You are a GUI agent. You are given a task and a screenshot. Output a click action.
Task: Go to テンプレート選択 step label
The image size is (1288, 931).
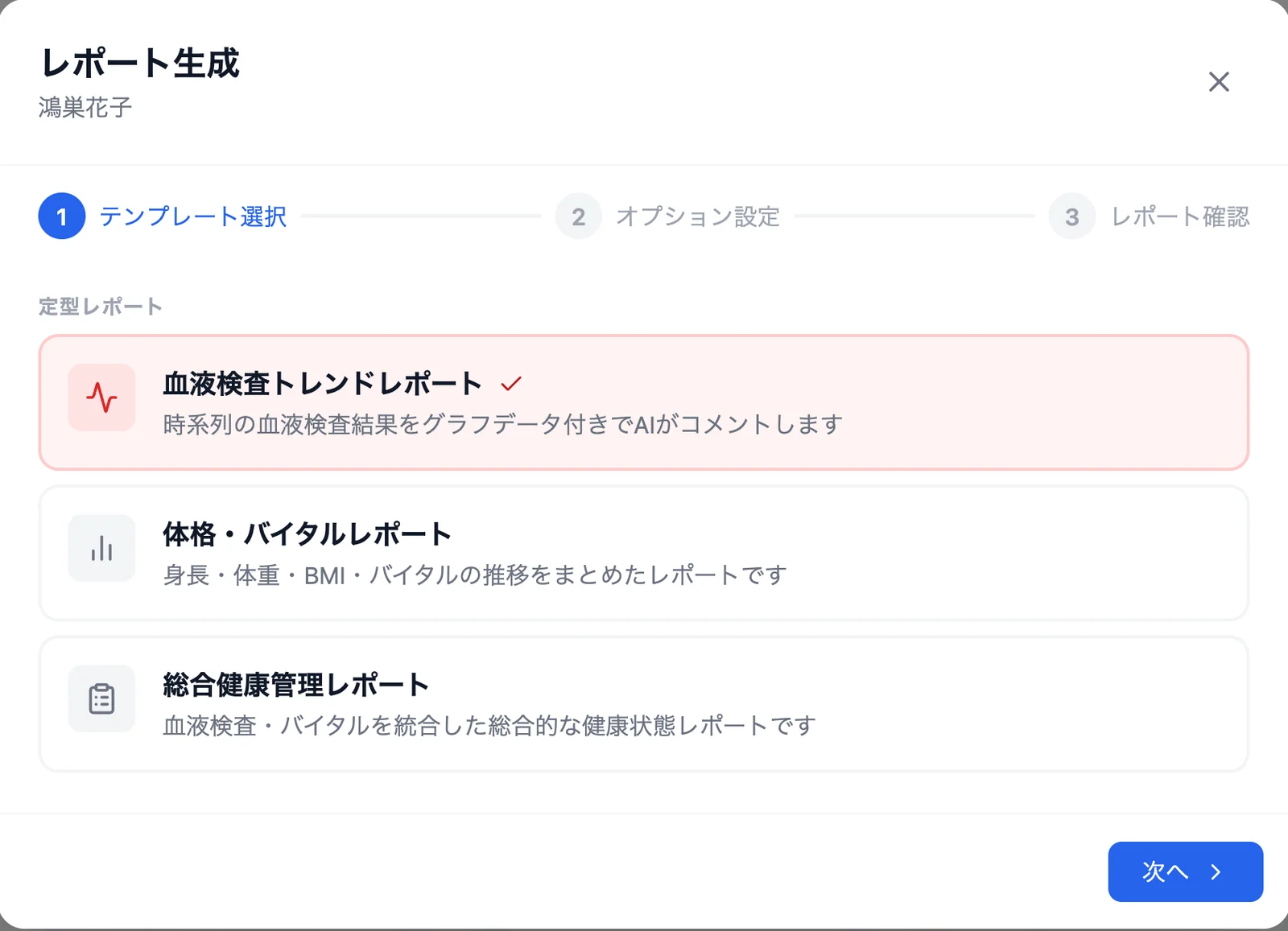click(x=193, y=216)
